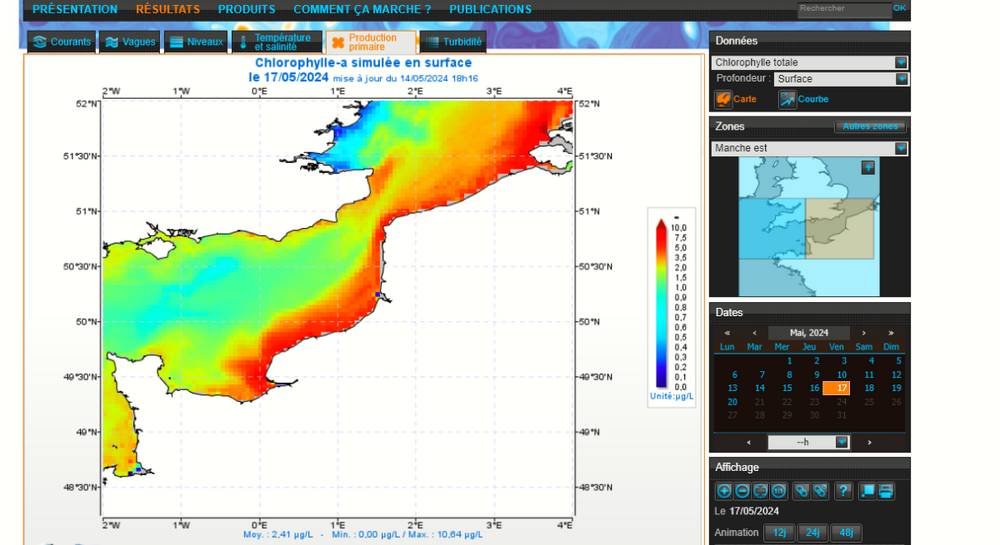Click the fullscreen square icon

point(867,491)
